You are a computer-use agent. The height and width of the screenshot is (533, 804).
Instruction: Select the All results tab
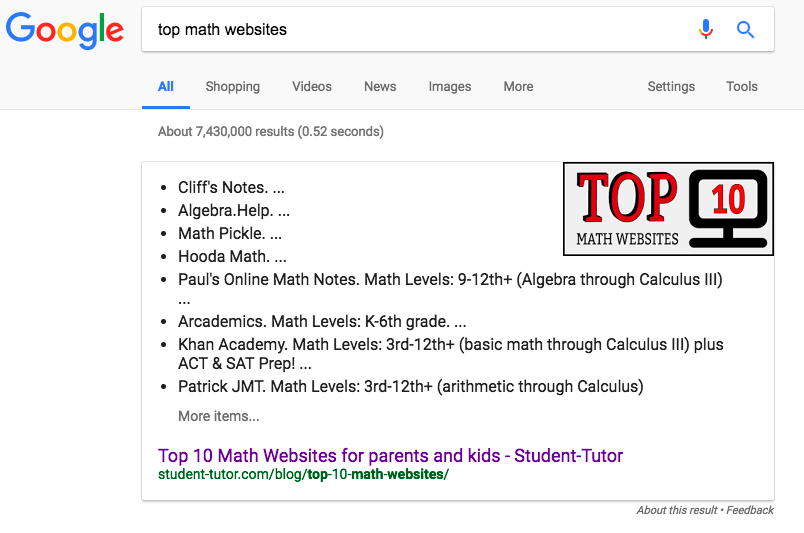click(x=166, y=87)
